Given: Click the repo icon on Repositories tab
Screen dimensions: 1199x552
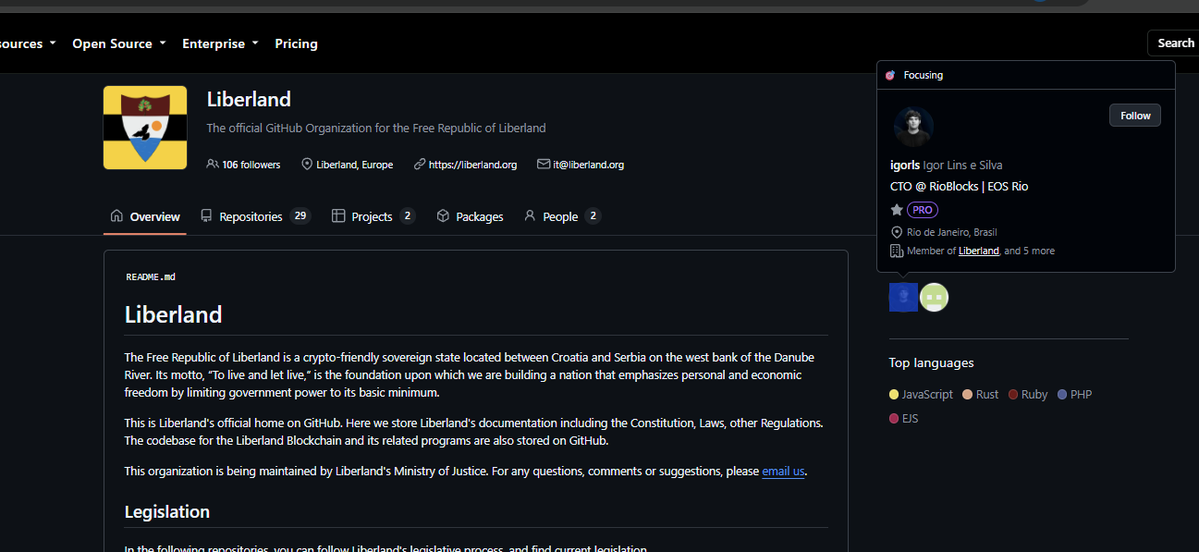Looking at the screenshot, I should pos(206,216).
